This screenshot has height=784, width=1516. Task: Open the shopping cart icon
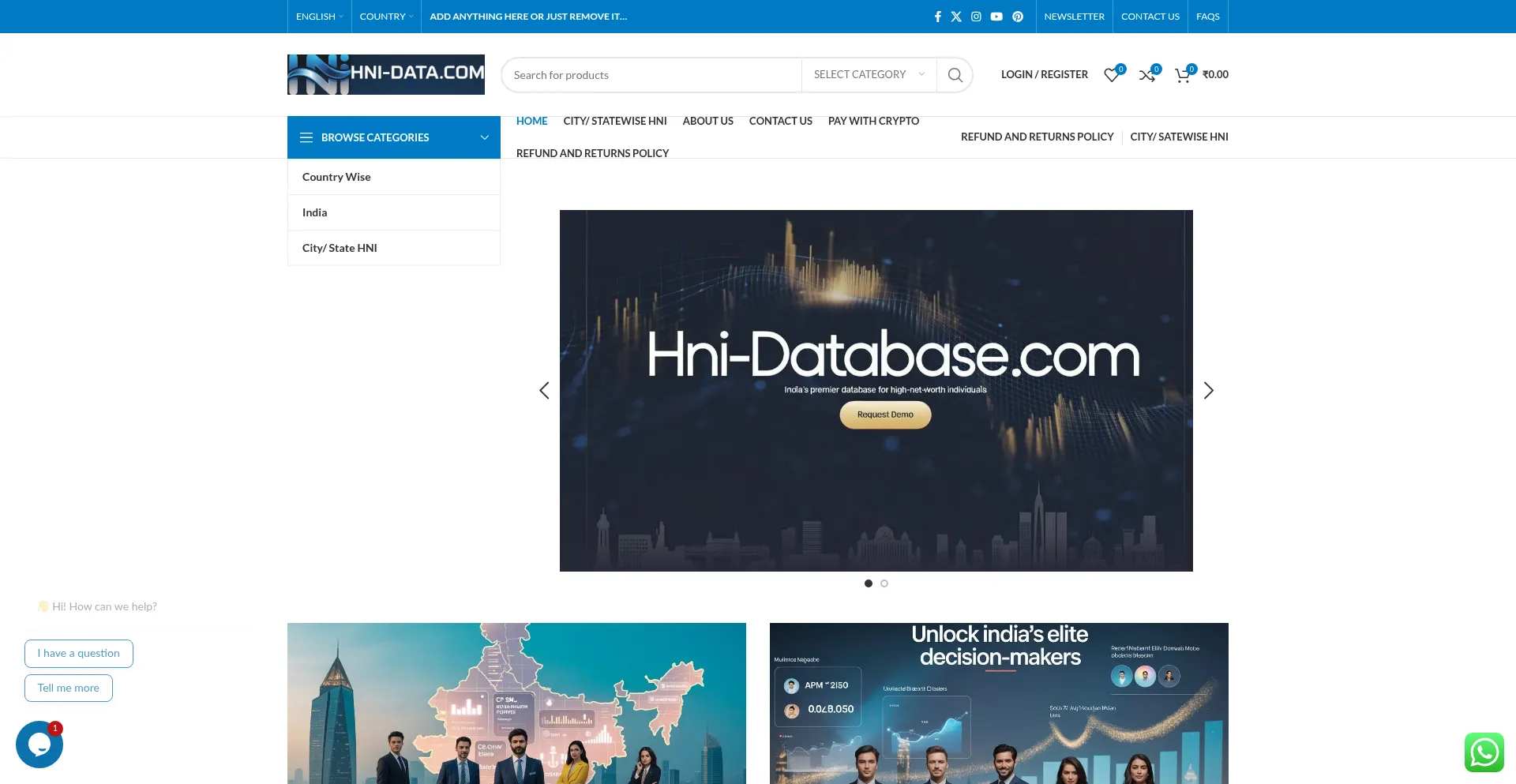coord(1182,75)
